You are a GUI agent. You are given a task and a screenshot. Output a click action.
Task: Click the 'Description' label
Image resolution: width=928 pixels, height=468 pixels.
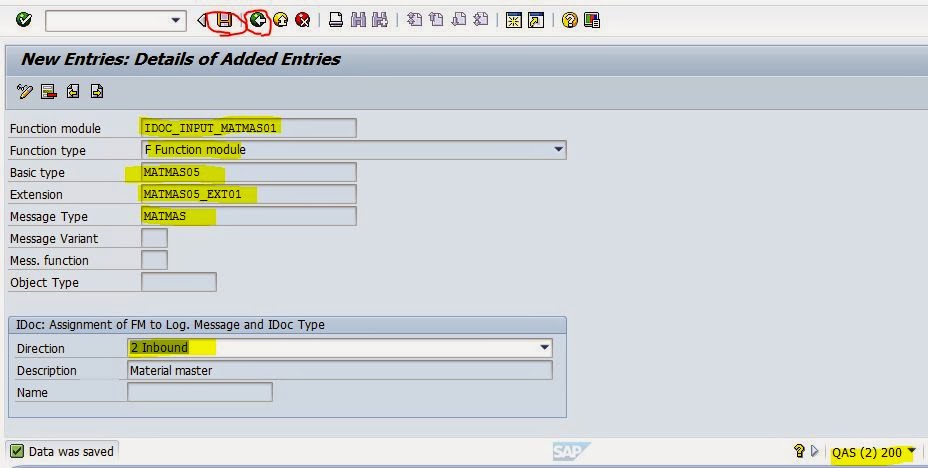coord(46,370)
